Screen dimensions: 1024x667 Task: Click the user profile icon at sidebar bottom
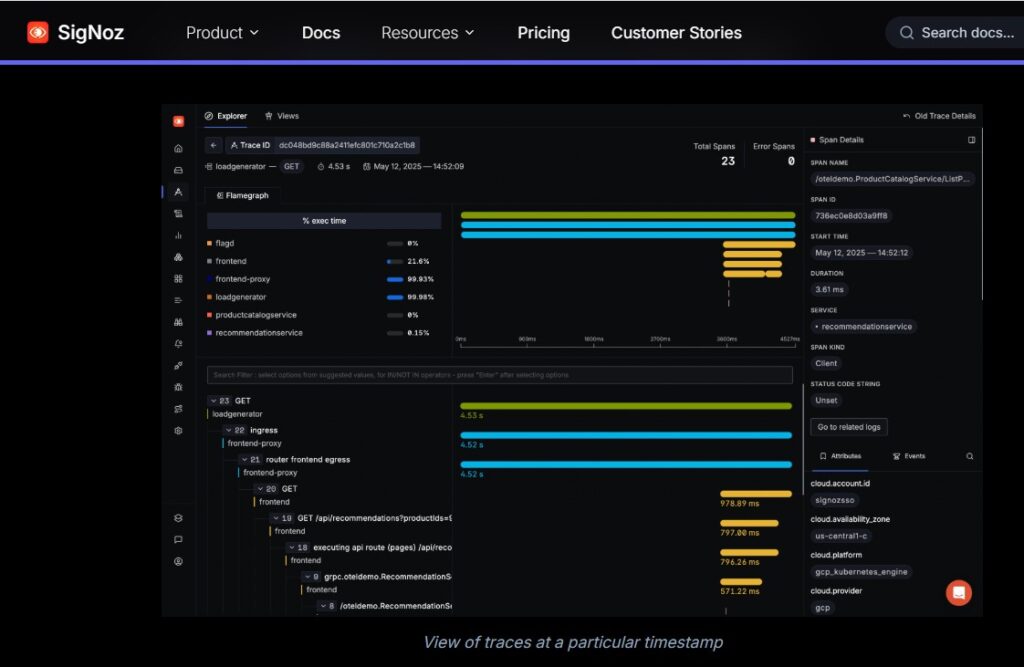click(178, 561)
